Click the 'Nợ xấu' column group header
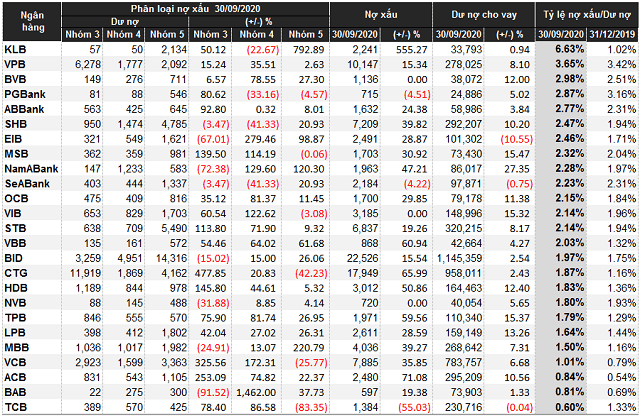 click(x=381, y=15)
